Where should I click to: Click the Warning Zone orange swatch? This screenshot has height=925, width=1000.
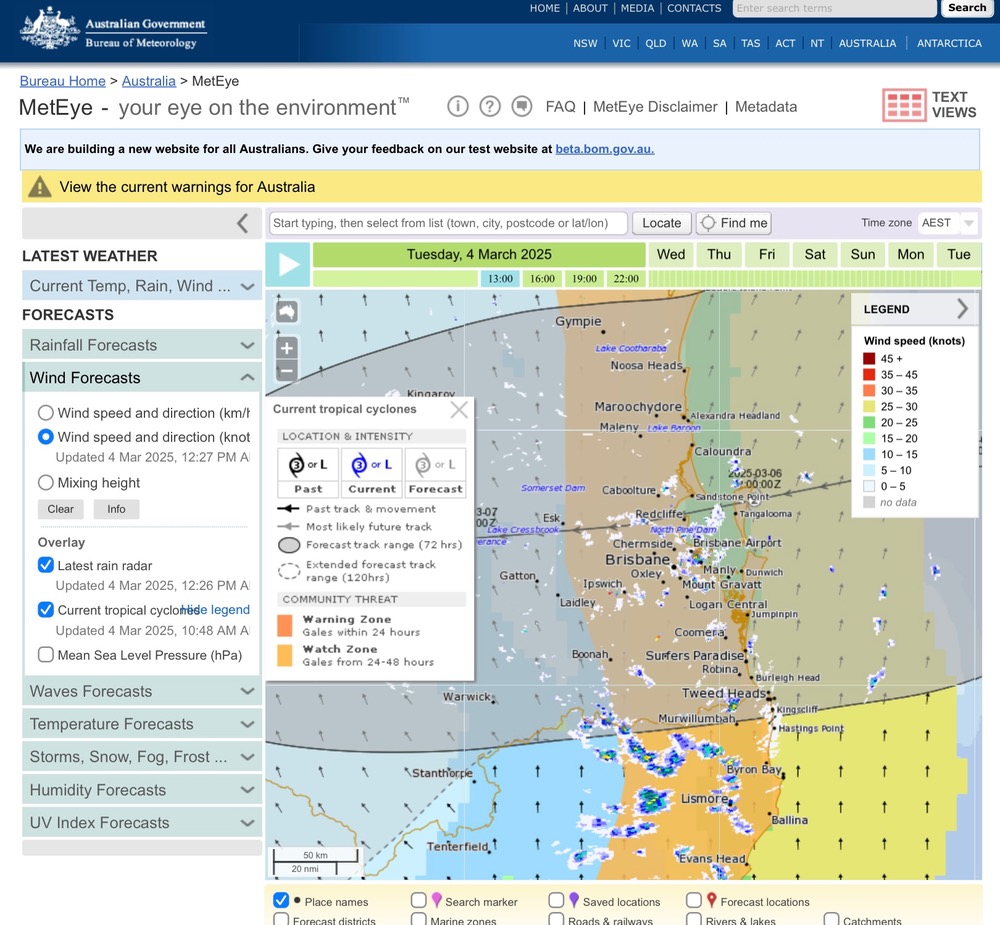click(285, 625)
